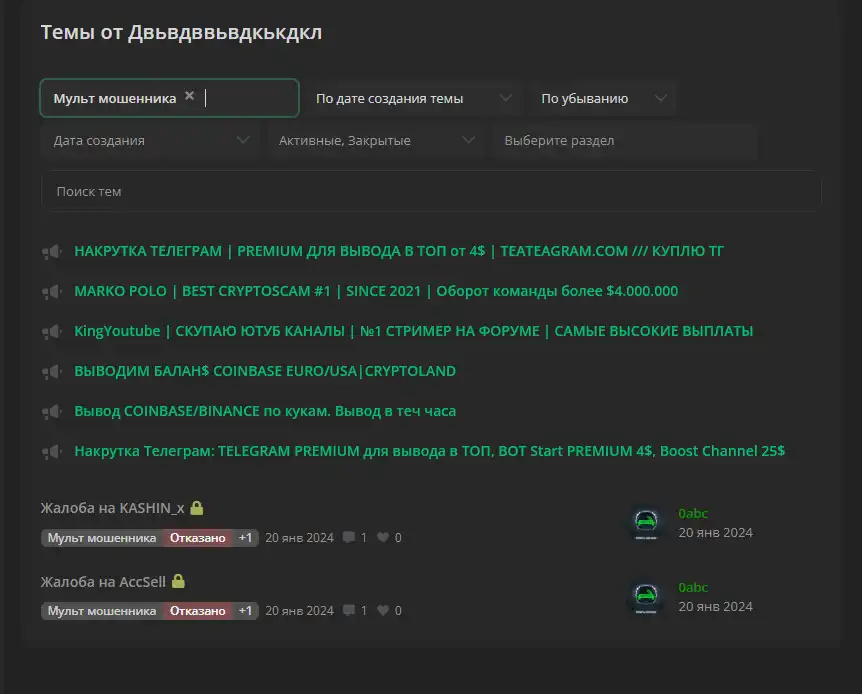Click megaphone icon beside MARKO POLO ad
This screenshot has width=862, height=694.
point(52,292)
